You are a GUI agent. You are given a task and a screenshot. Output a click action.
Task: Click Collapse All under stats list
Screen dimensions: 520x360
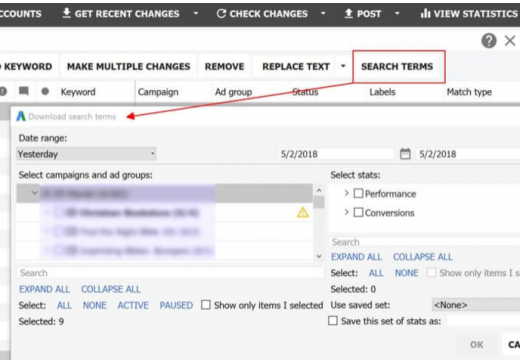pos(423,257)
